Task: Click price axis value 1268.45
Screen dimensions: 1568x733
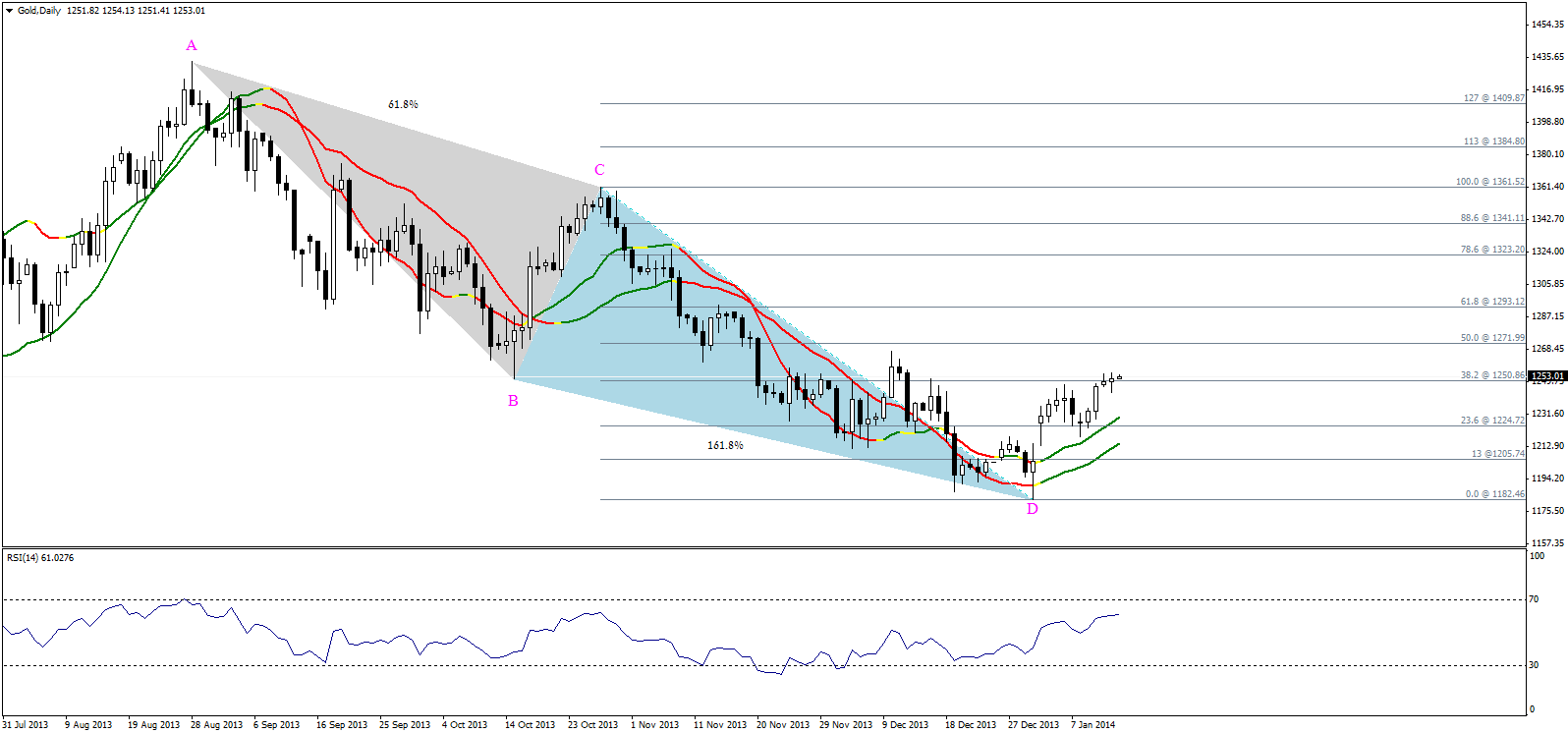Action: (1547, 349)
